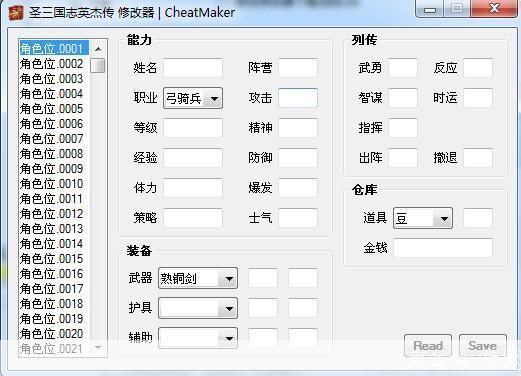The width and height of the screenshot is (521, 376).
Task: Click the CheatMaker app icon in title bar
Action: tap(16, 12)
